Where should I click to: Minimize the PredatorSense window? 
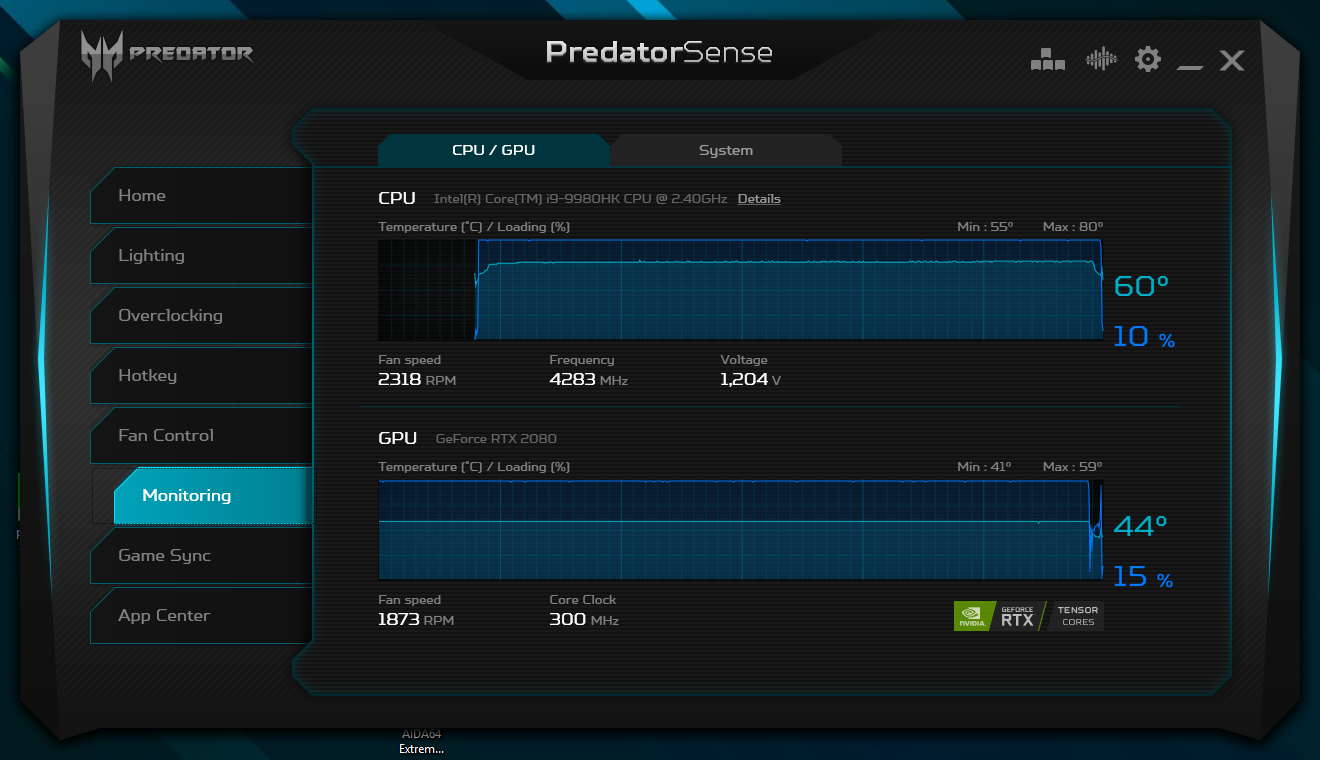click(x=1190, y=67)
